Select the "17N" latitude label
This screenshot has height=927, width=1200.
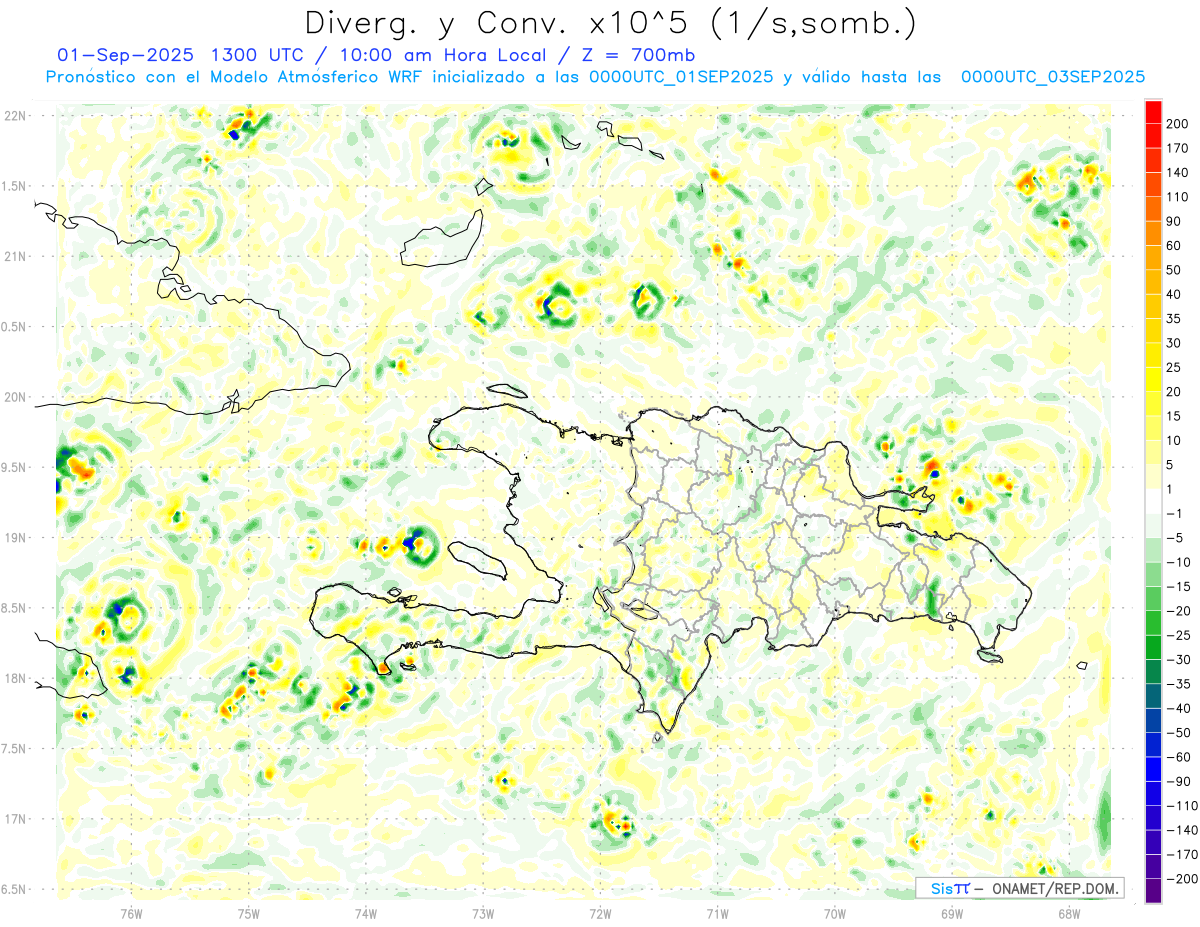(14, 820)
